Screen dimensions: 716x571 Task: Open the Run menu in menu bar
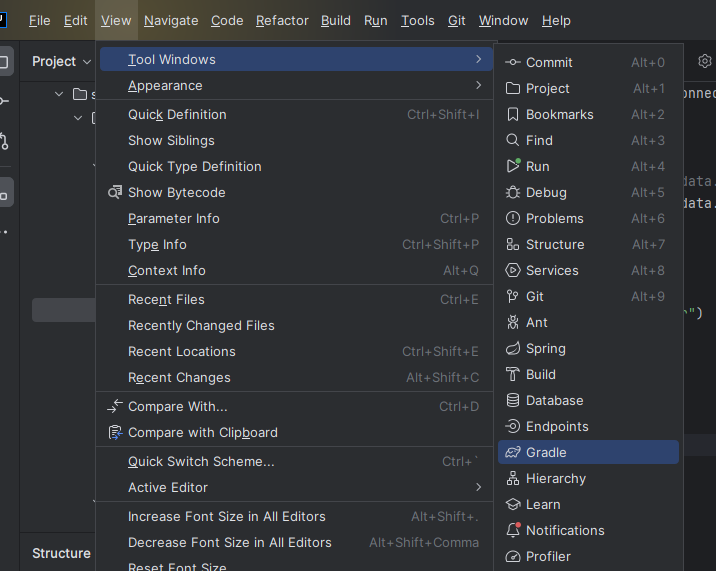coord(375,21)
